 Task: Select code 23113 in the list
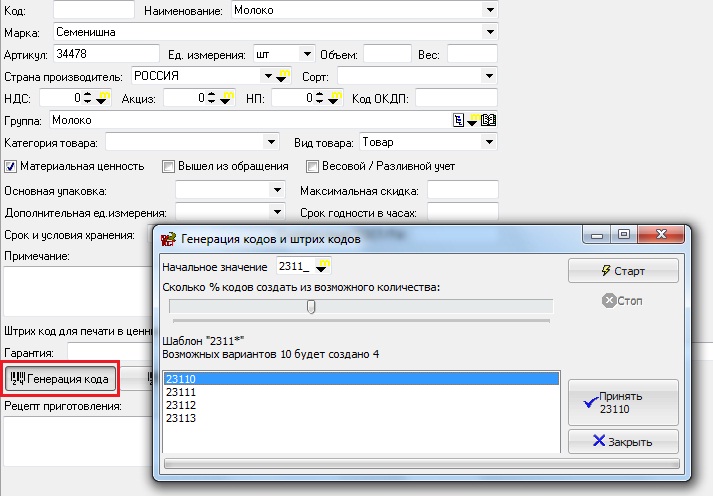pos(361,418)
